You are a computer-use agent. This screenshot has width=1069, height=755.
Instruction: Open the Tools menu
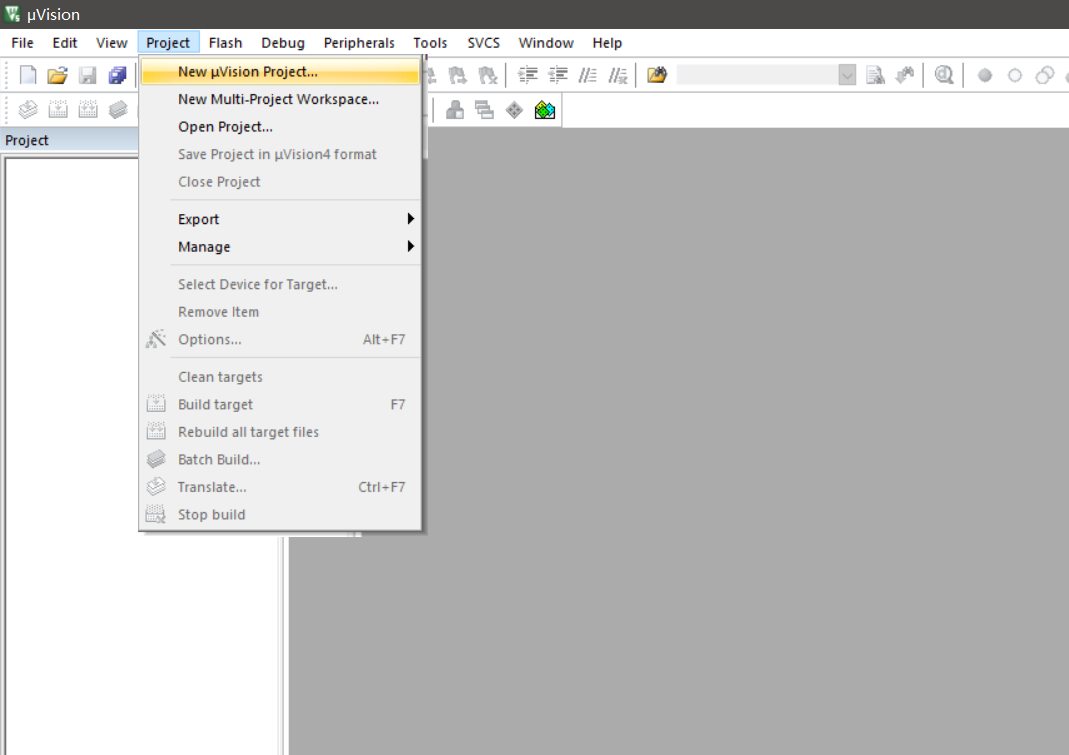430,43
